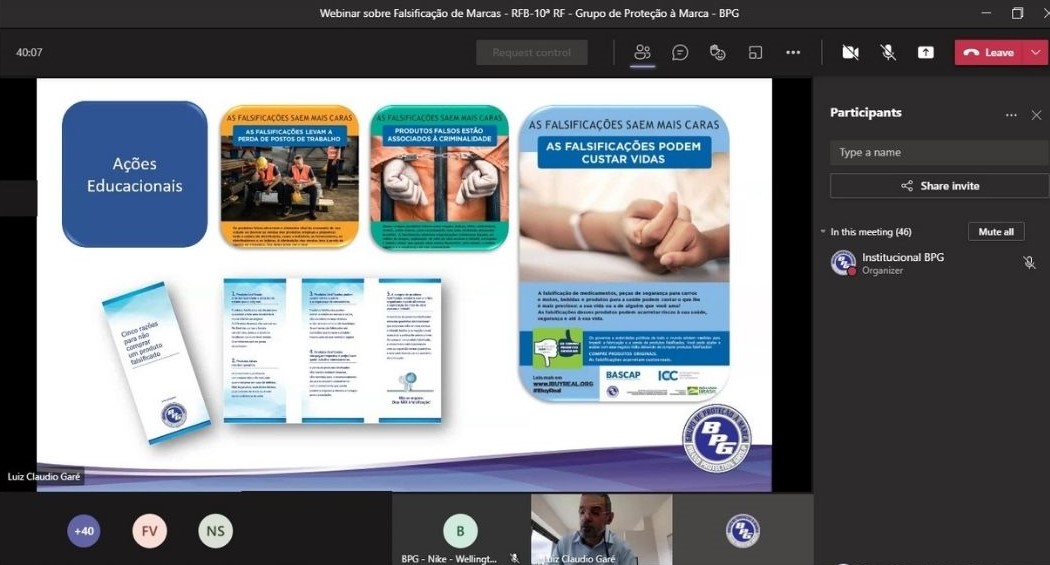Open More actions ellipsis in meeting toolbar
Viewport: 1050px width, 565px height.
pyautogui.click(x=793, y=53)
